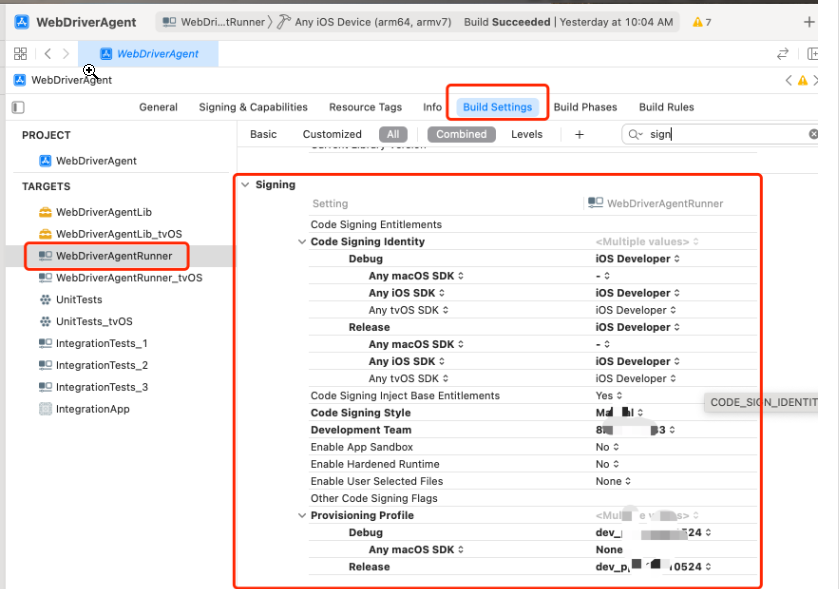Screen dimensions: 839x589
Task: Open the related items grid menu
Action: pyautogui.click(x=20, y=53)
